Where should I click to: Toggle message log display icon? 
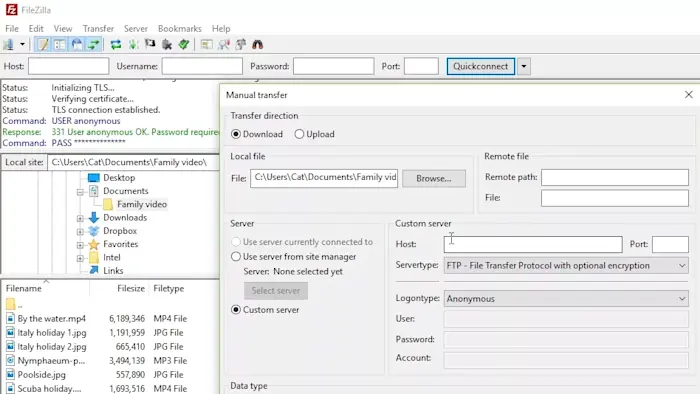coord(43,45)
